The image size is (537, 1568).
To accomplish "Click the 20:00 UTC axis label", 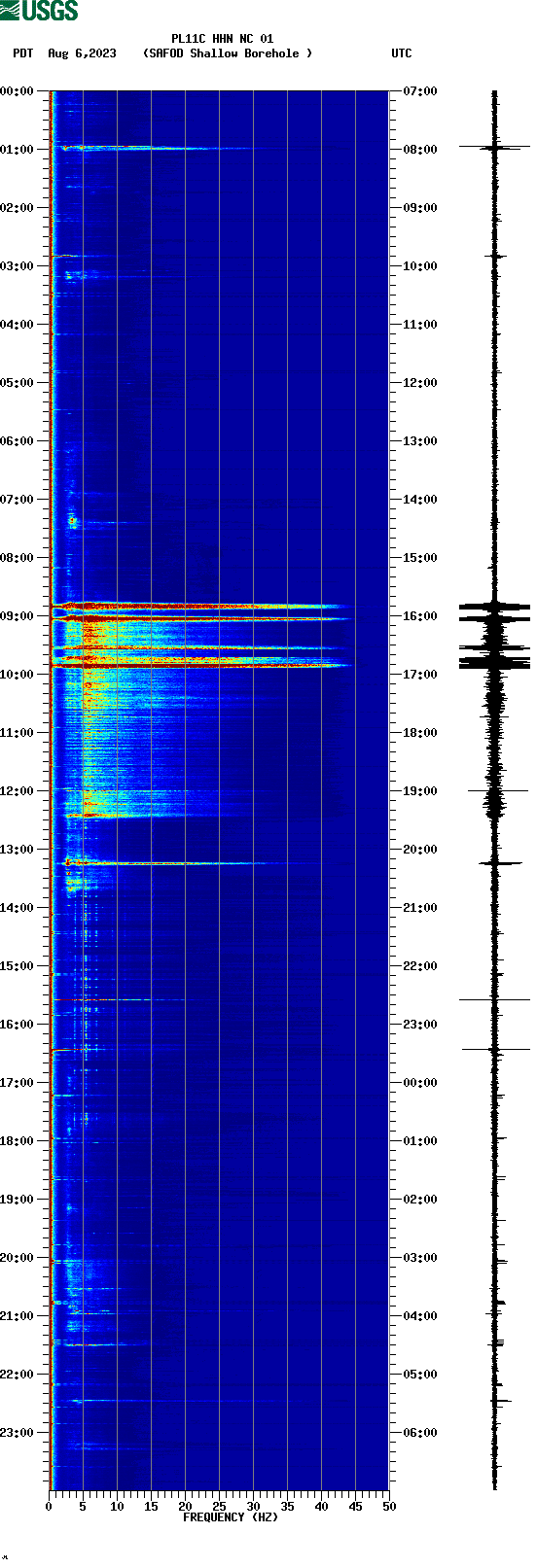I will (x=420, y=850).
